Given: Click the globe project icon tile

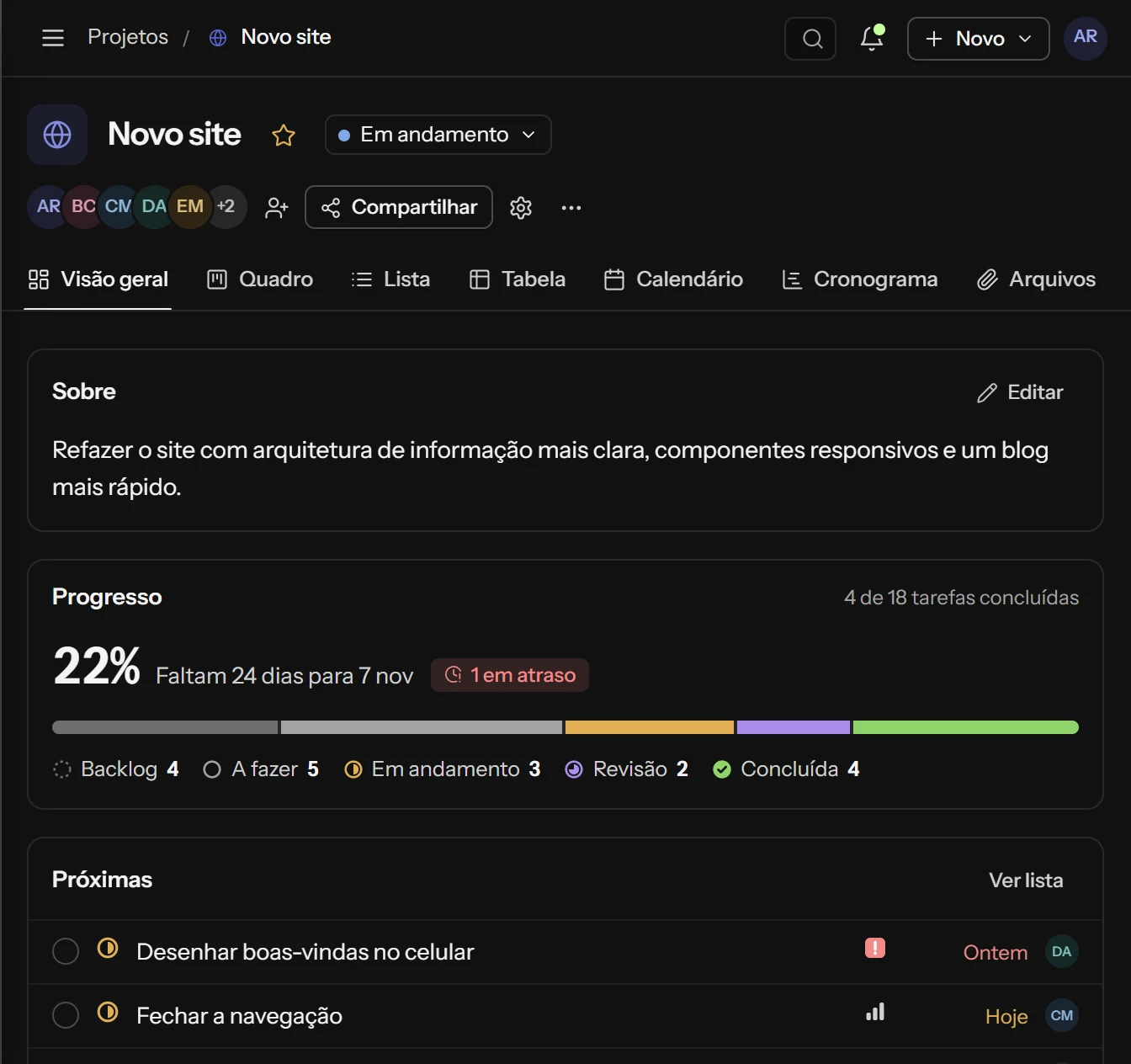Looking at the screenshot, I should pyautogui.click(x=57, y=135).
